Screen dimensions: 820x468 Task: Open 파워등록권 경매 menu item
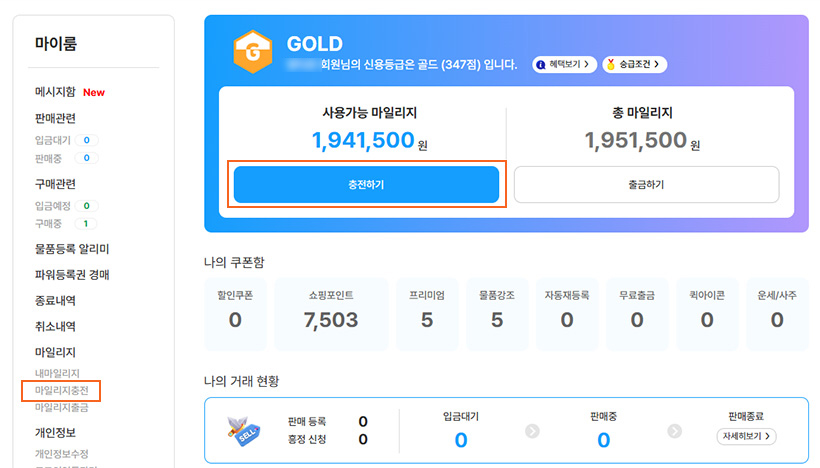coord(72,275)
